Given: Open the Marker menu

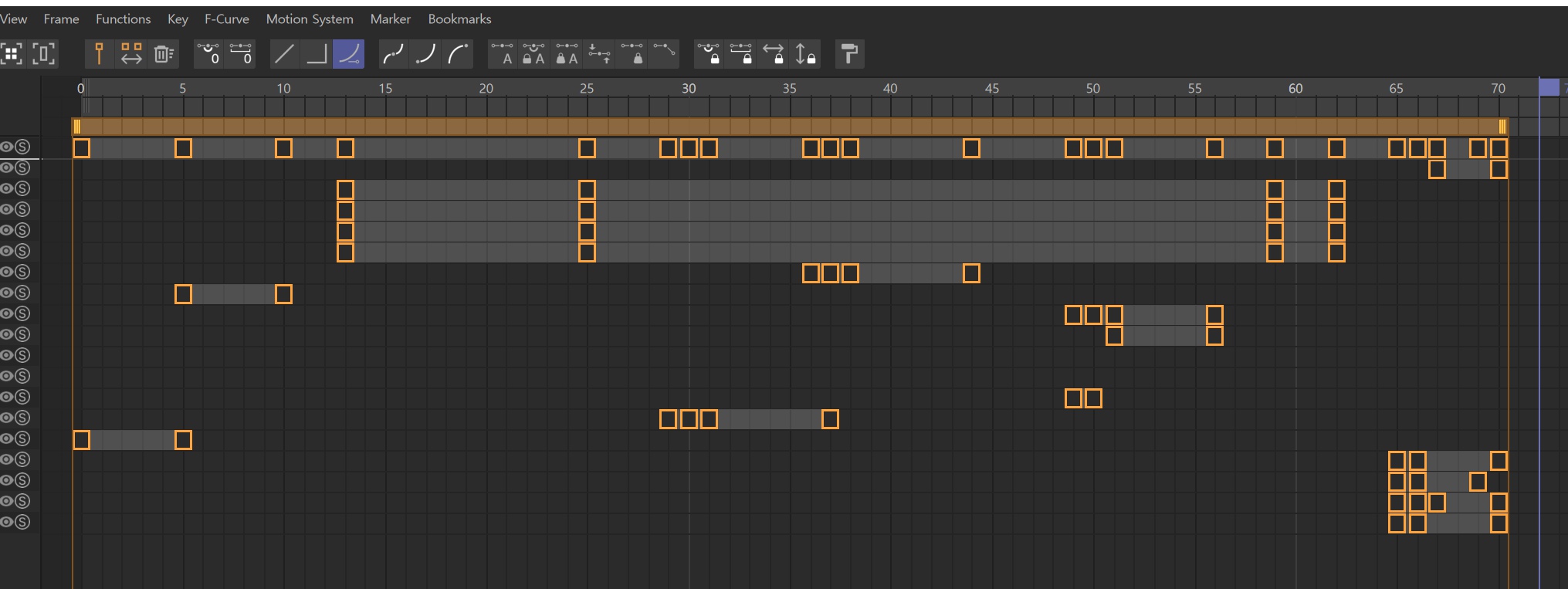Looking at the screenshot, I should 391,19.
